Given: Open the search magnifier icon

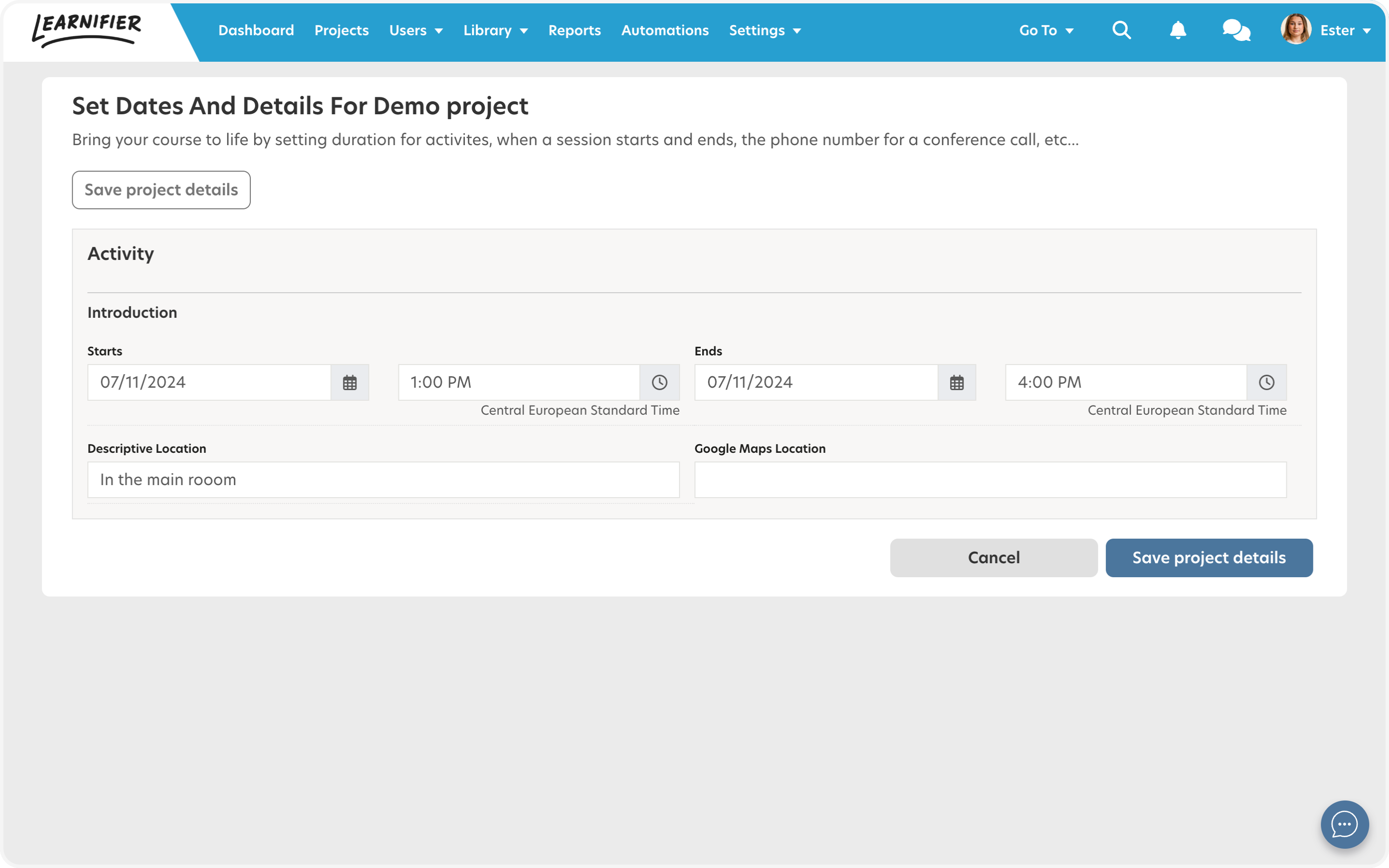Looking at the screenshot, I should click(x=1121, y=30).
